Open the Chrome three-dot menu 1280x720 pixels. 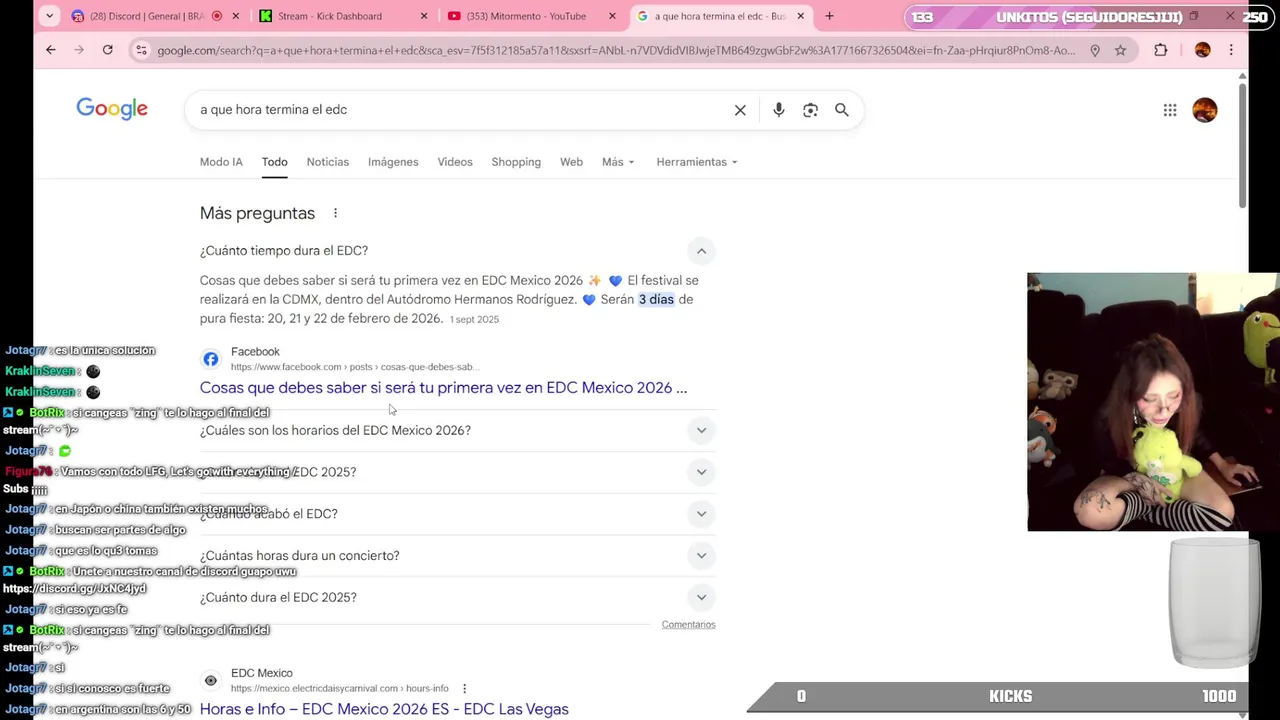[1231, 50]
